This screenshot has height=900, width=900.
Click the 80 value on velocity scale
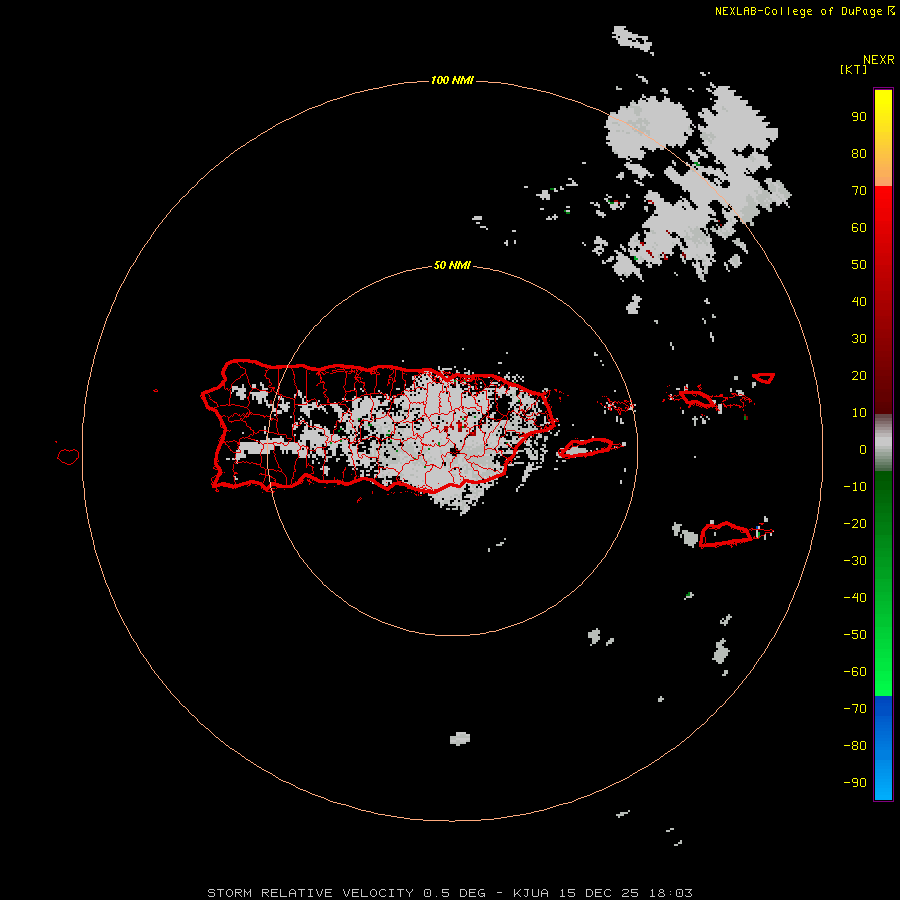pos(859,154)
